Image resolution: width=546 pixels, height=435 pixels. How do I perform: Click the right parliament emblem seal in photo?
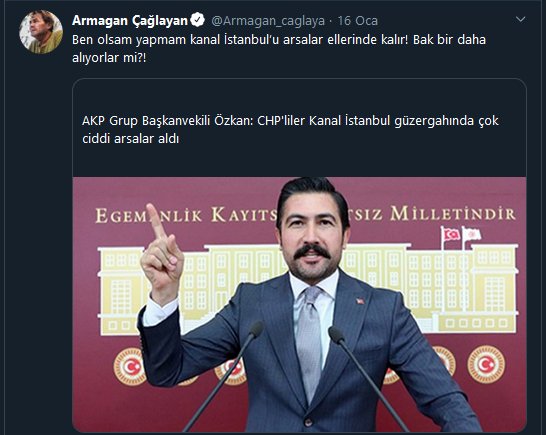[x=486, y=364]
